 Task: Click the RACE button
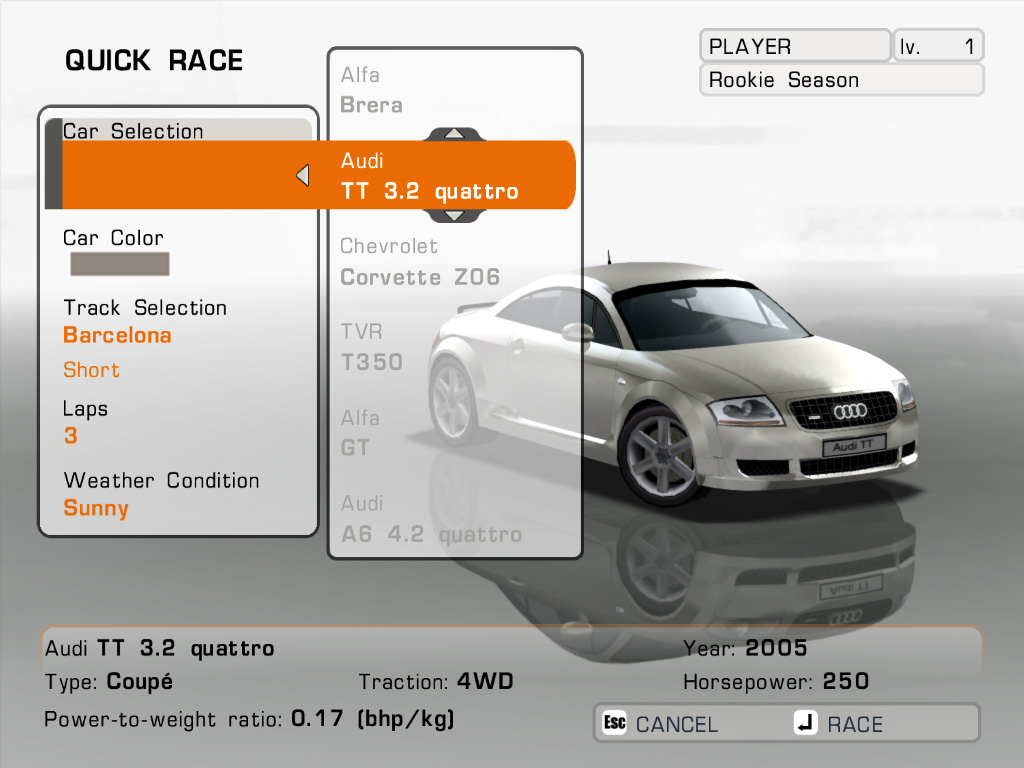coord(840,724)
